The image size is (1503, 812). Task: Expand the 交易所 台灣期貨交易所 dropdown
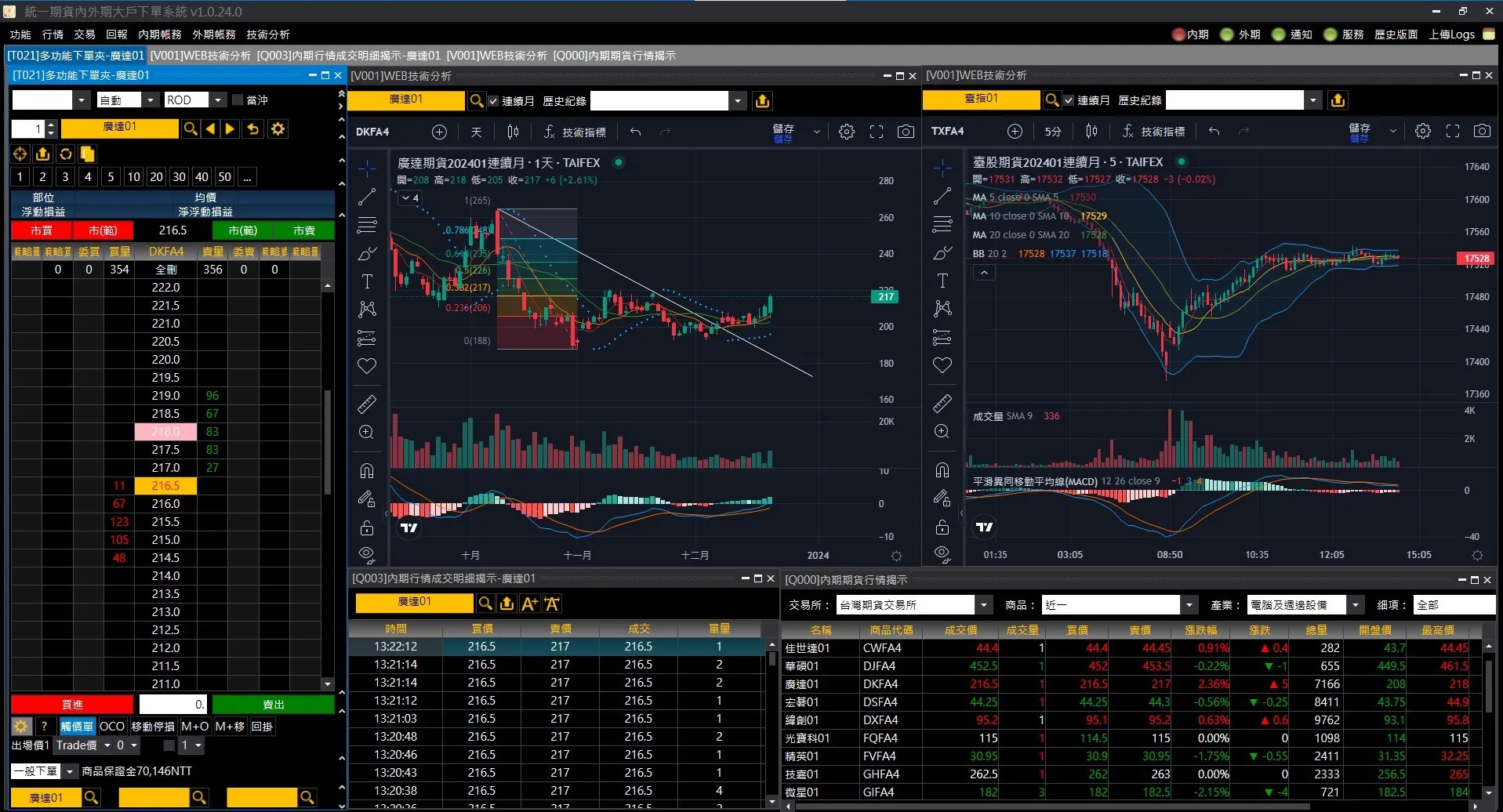(984, 605)
